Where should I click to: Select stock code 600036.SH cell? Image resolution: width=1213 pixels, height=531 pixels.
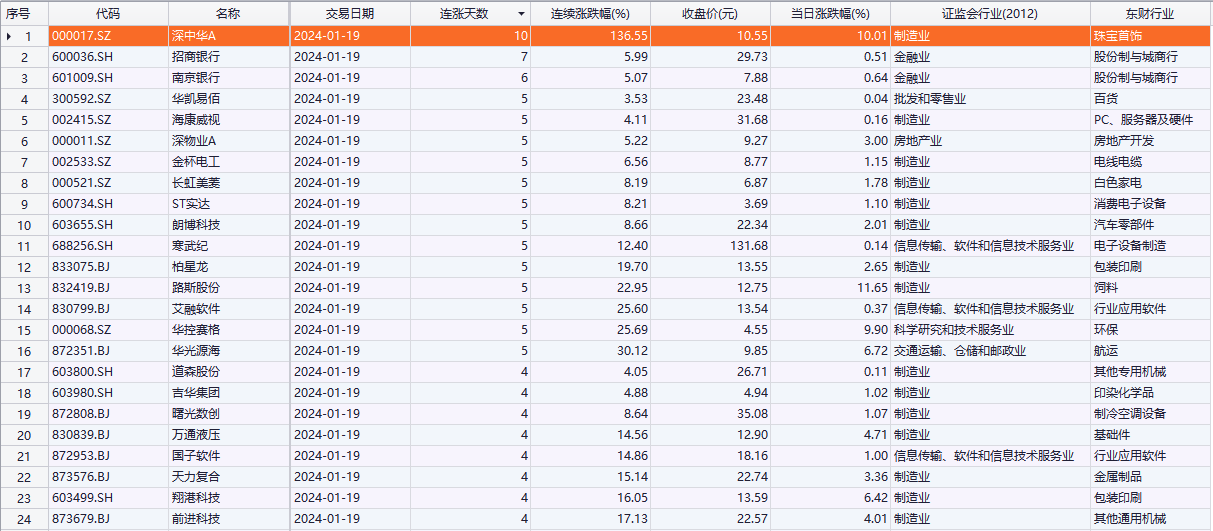108,57
